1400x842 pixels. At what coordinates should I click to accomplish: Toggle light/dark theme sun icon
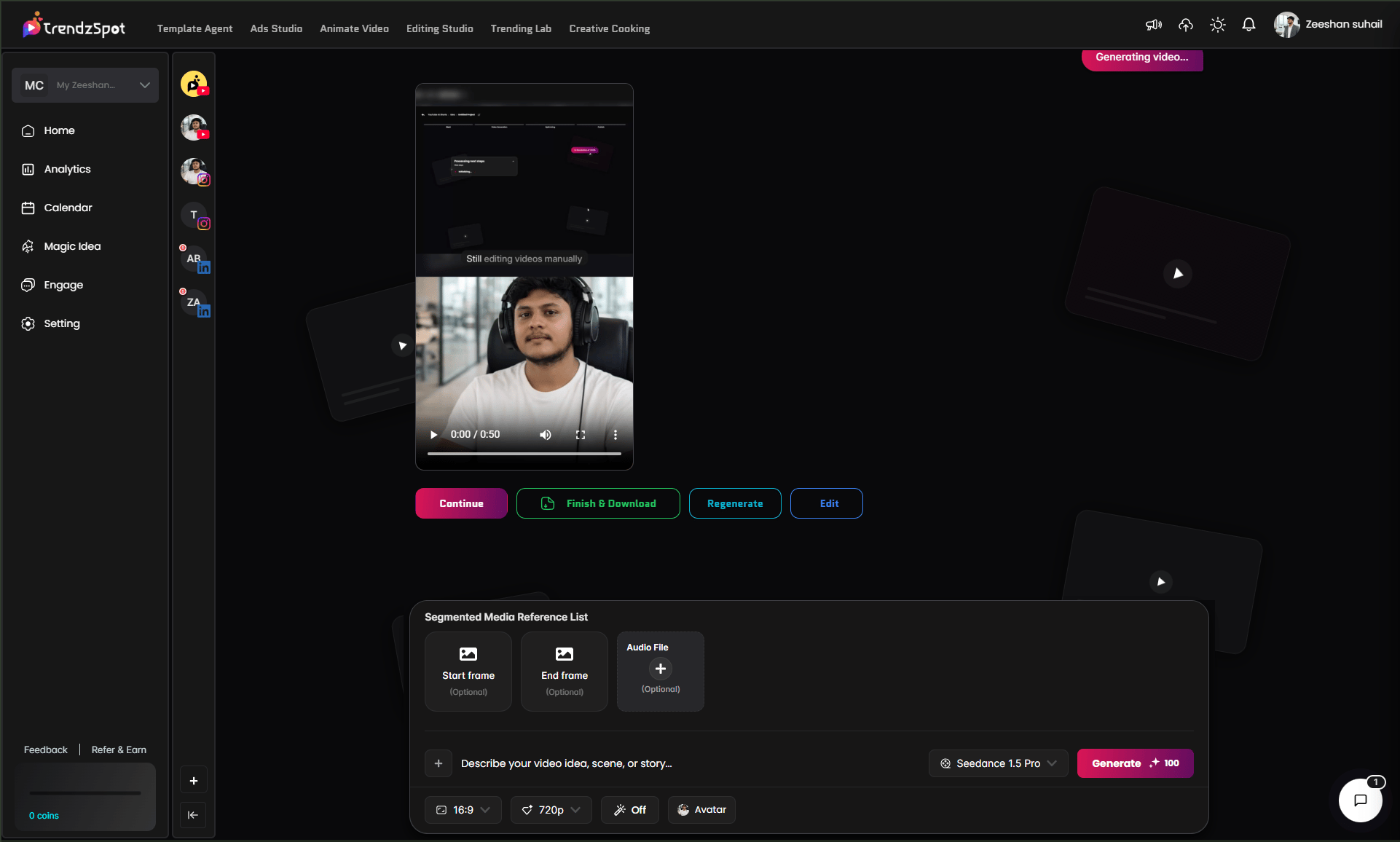[1217, 25]
